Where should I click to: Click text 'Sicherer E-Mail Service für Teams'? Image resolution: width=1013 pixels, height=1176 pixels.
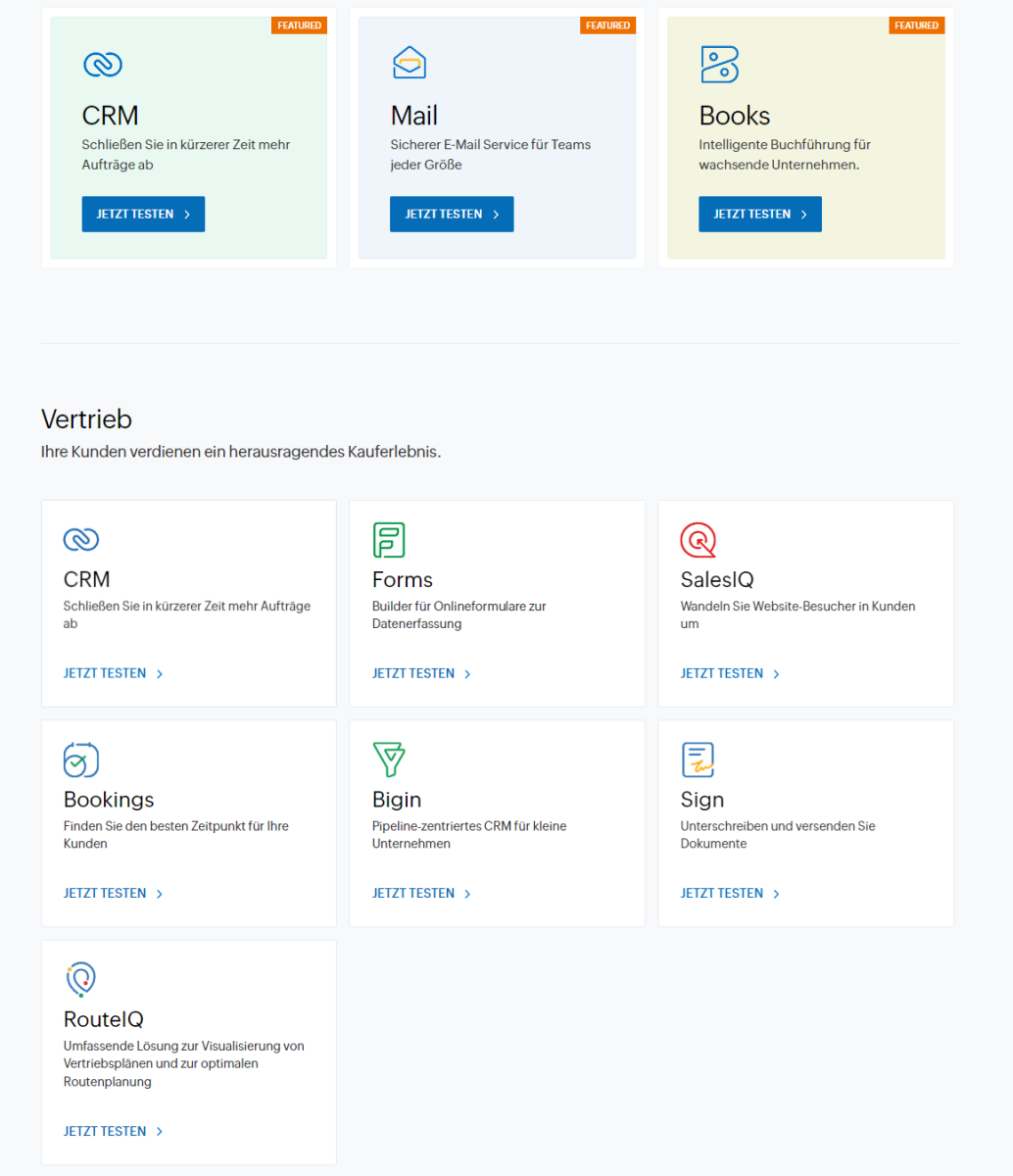pos(491,145)
